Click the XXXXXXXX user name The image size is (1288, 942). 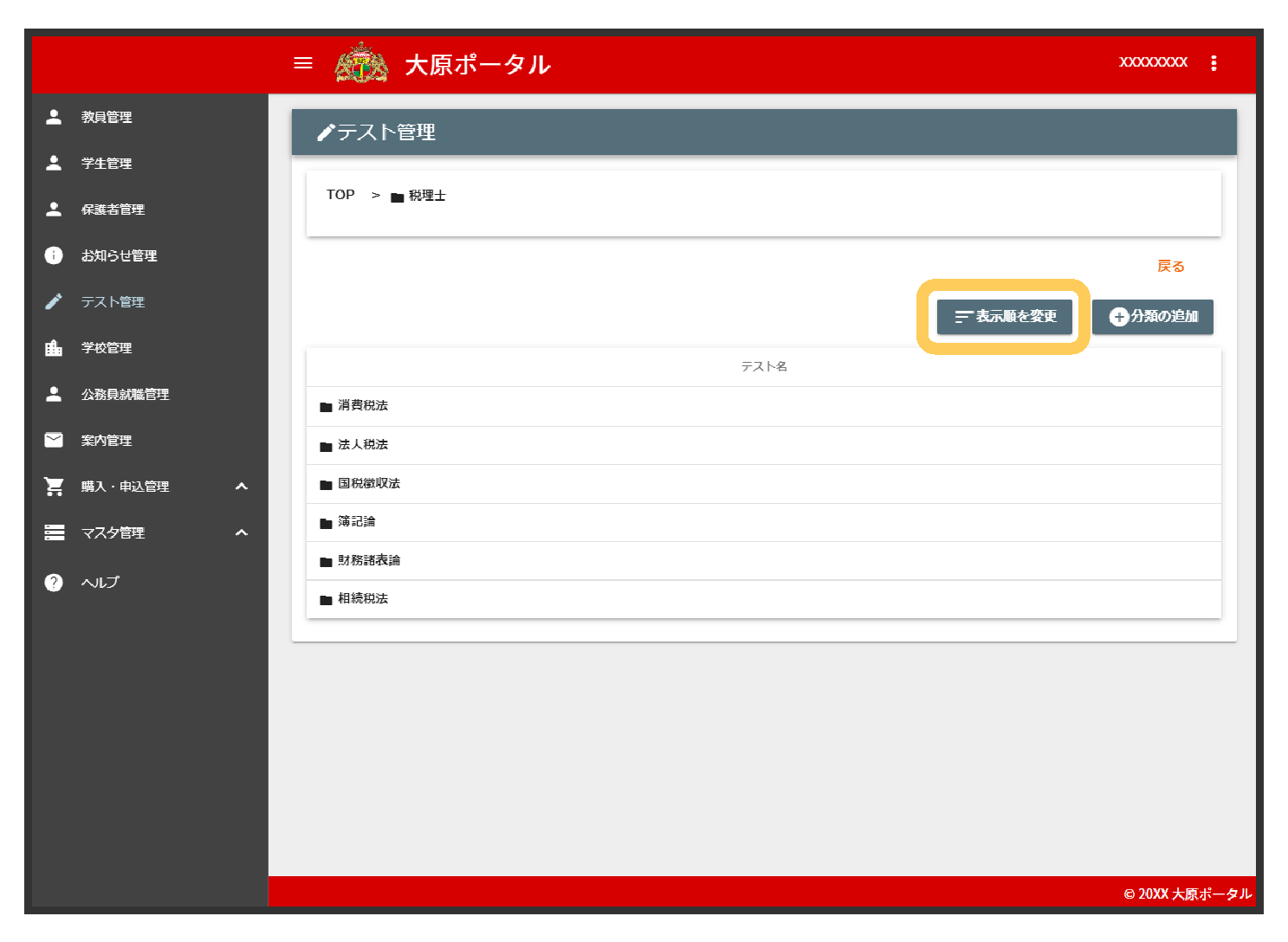tap(1153, 62)
